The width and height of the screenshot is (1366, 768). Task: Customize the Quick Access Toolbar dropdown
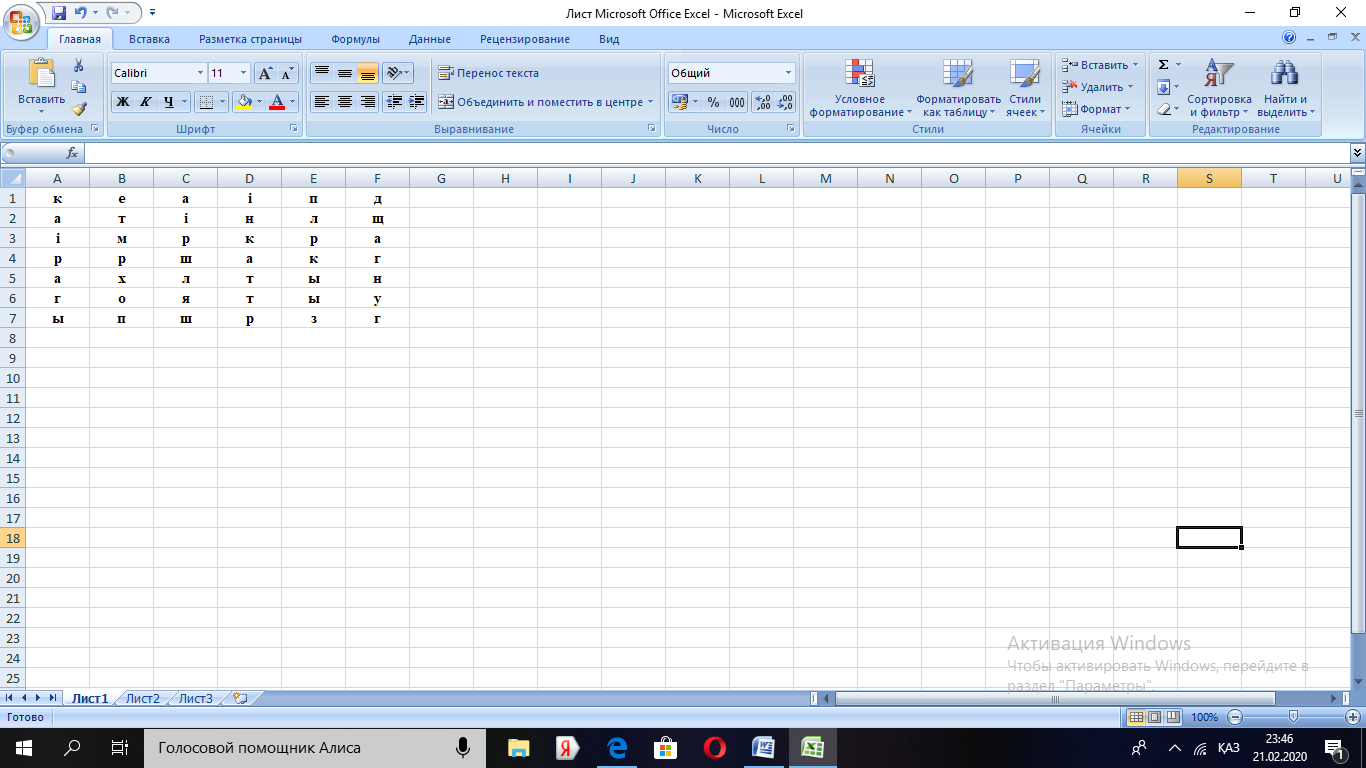point(153,13)
